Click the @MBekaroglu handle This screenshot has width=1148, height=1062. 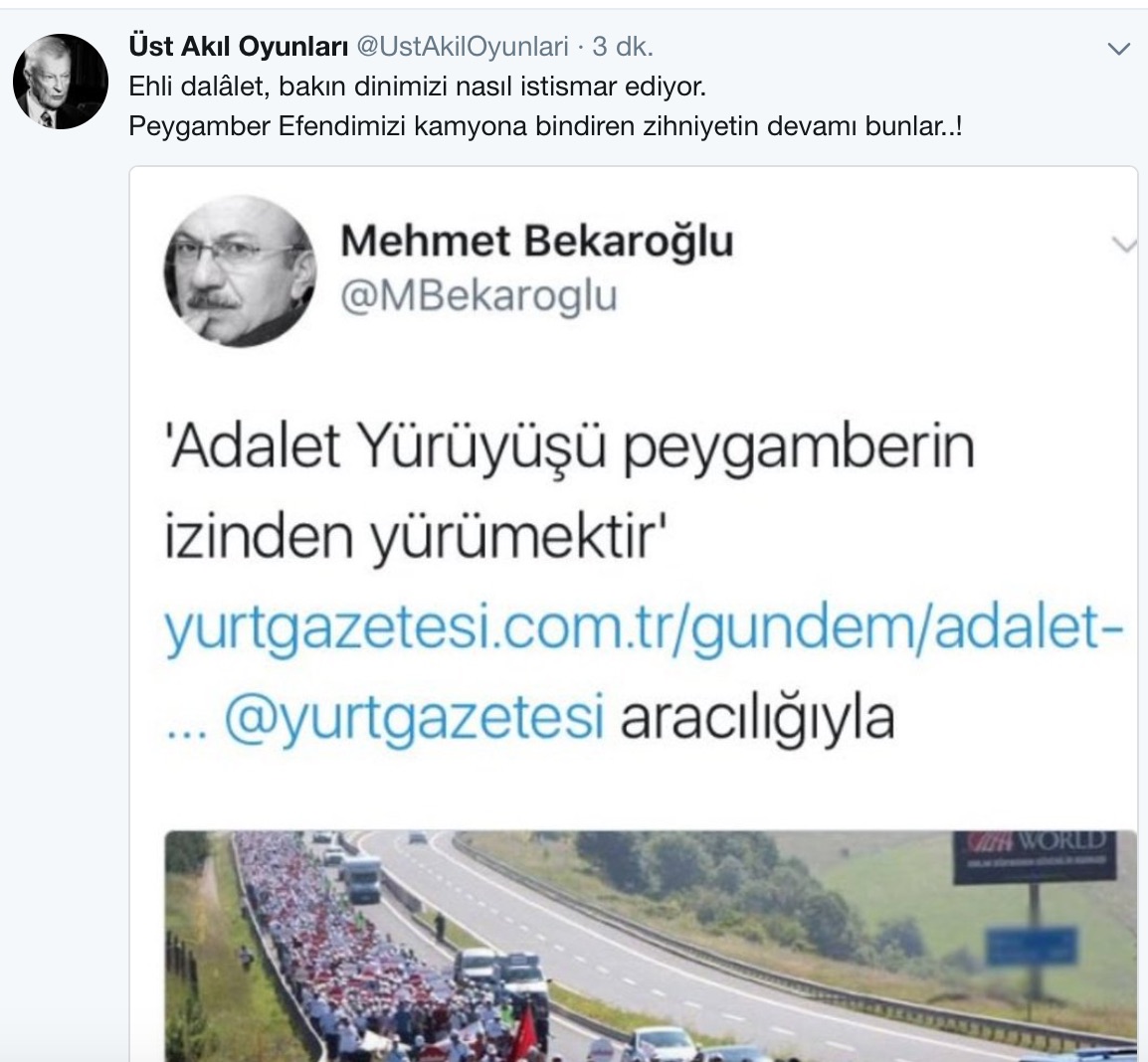tap(478, 295)
